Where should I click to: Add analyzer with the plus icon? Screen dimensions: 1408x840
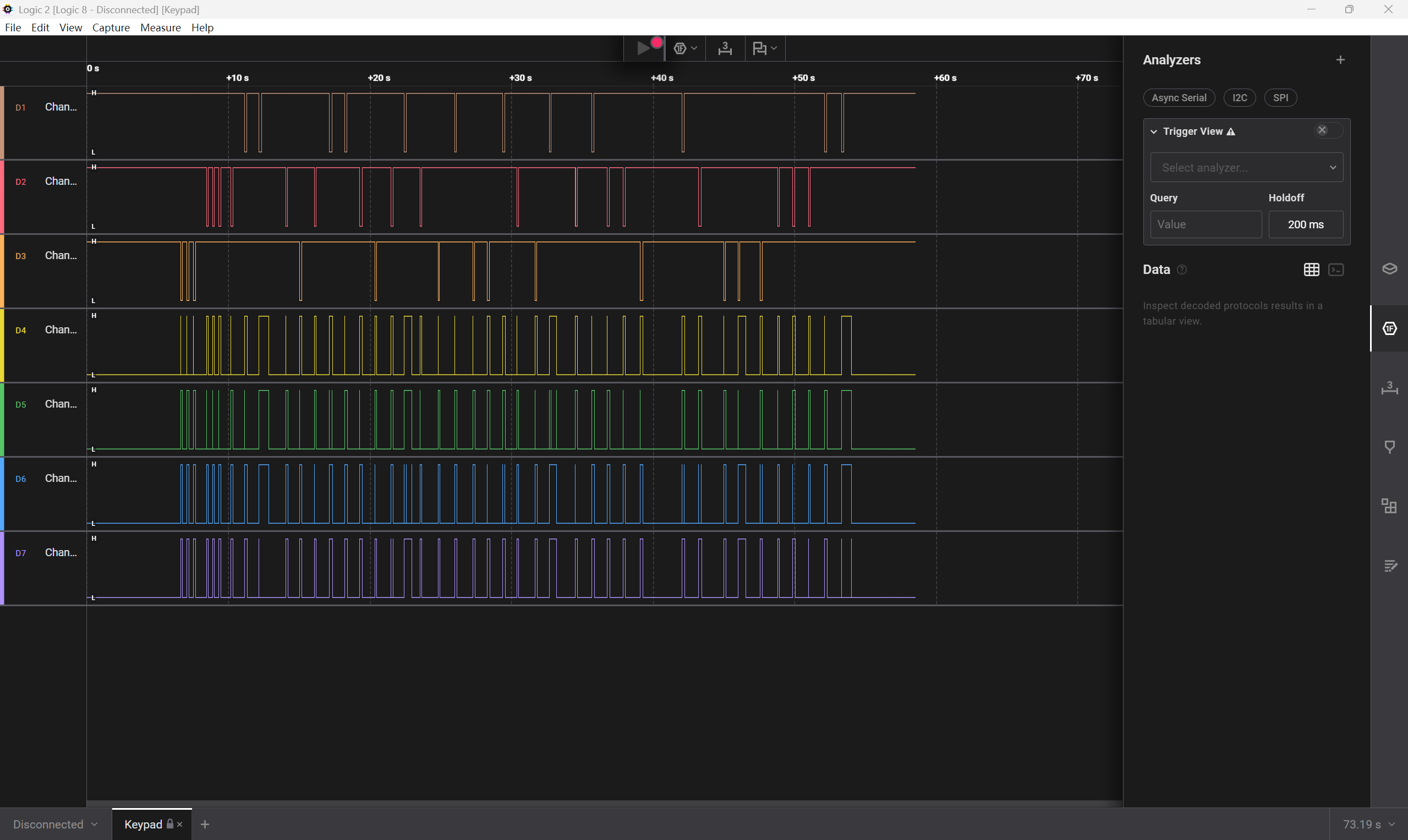tap(1340, 60)
